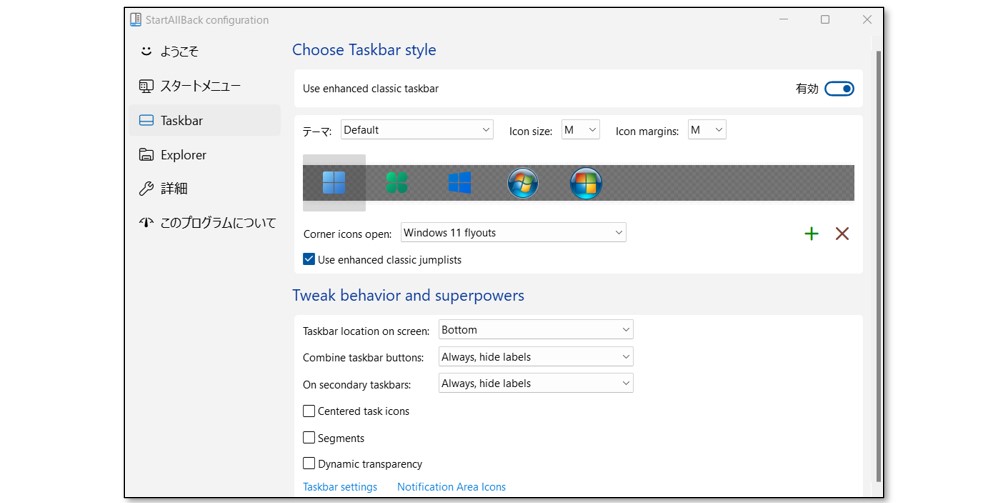Open the Explorer section
This screenshot has width=987, height=503.
coord(205,155)
